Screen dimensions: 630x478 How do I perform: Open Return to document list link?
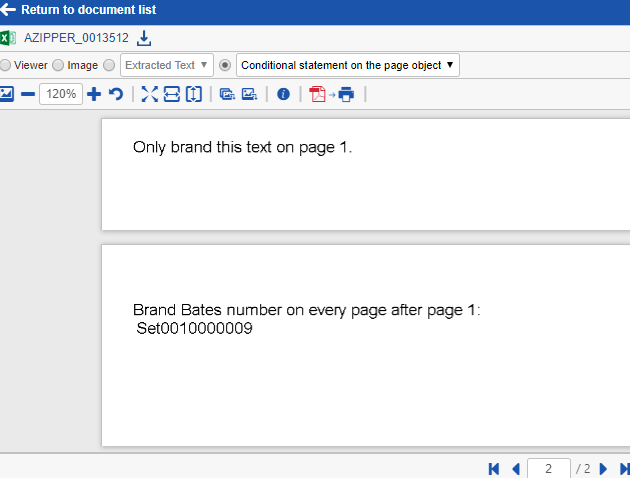88,10
